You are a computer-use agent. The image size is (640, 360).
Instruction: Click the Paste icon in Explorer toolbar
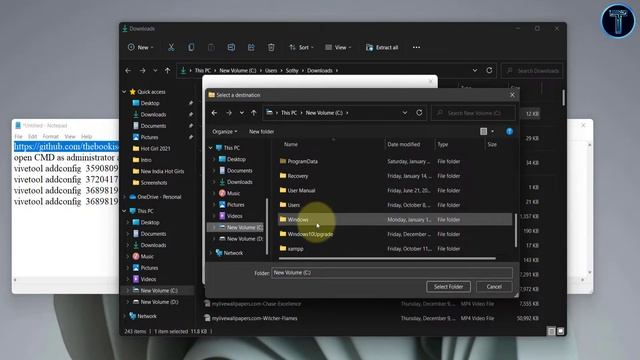click(x=211, y=47)
